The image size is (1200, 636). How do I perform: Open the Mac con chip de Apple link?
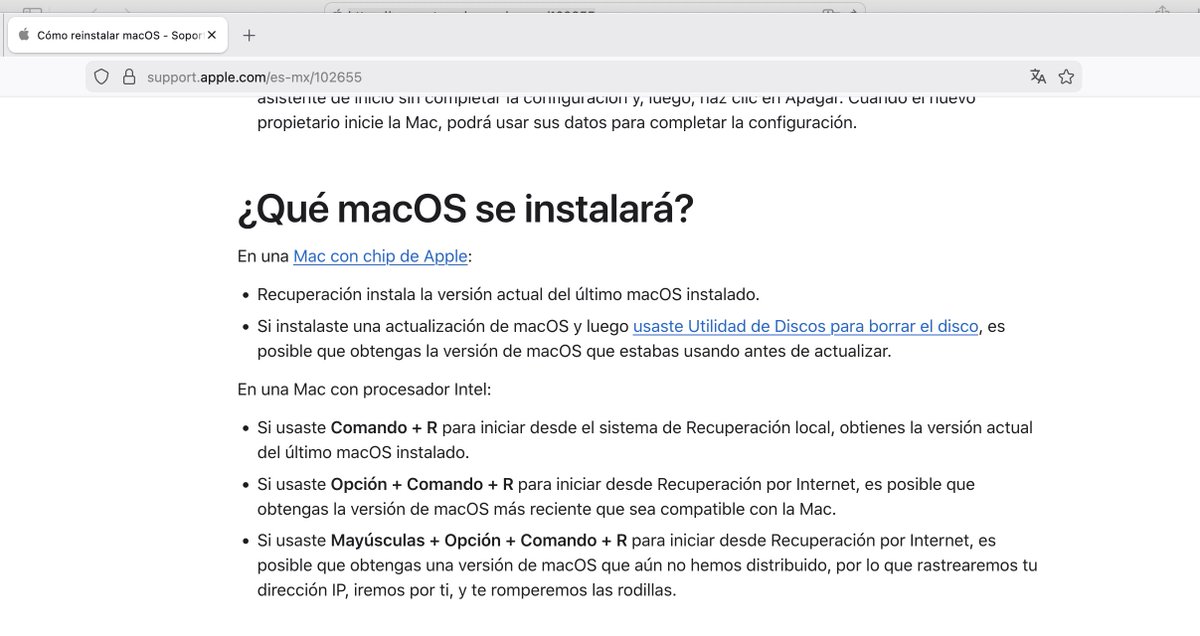point(380,256)
